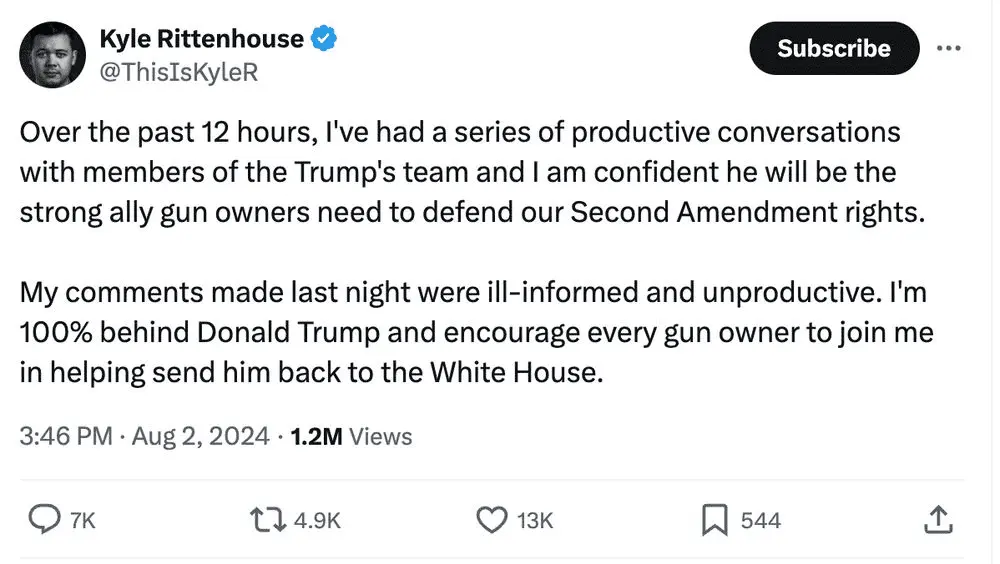
Task: Click the Kyle Rittenhouse display name
Action: point(201,40)
